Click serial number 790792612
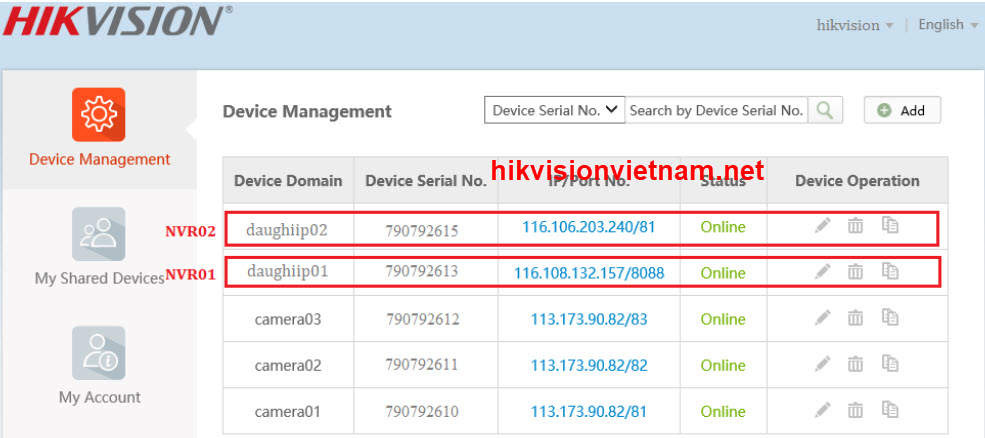The width and height of the screenshot is (985, 438). tap(422, 319)
